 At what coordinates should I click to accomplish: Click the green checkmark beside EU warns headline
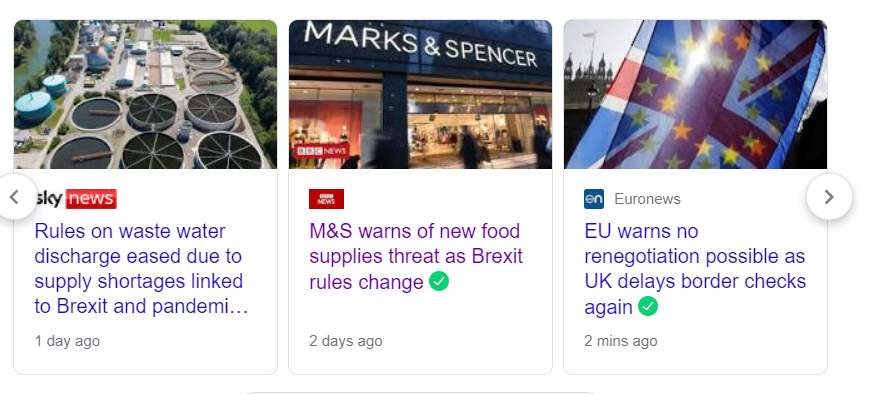click(648, 306)
